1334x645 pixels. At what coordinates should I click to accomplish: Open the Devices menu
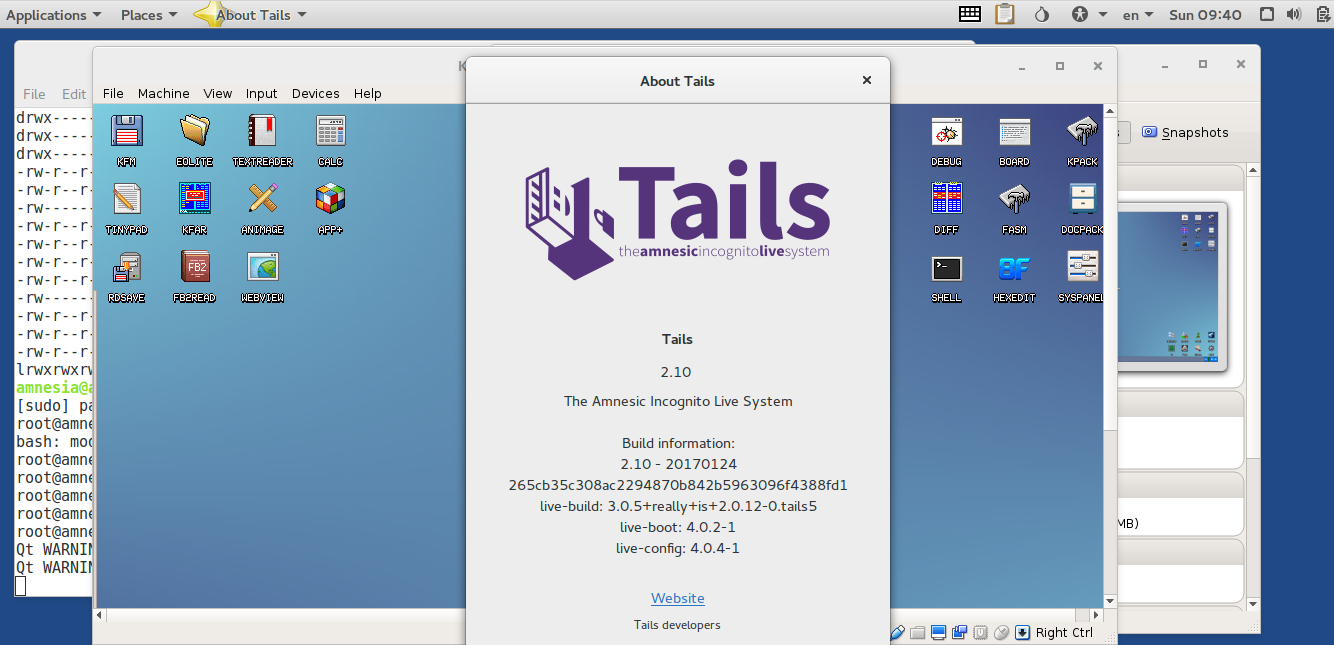click(315, 93)
